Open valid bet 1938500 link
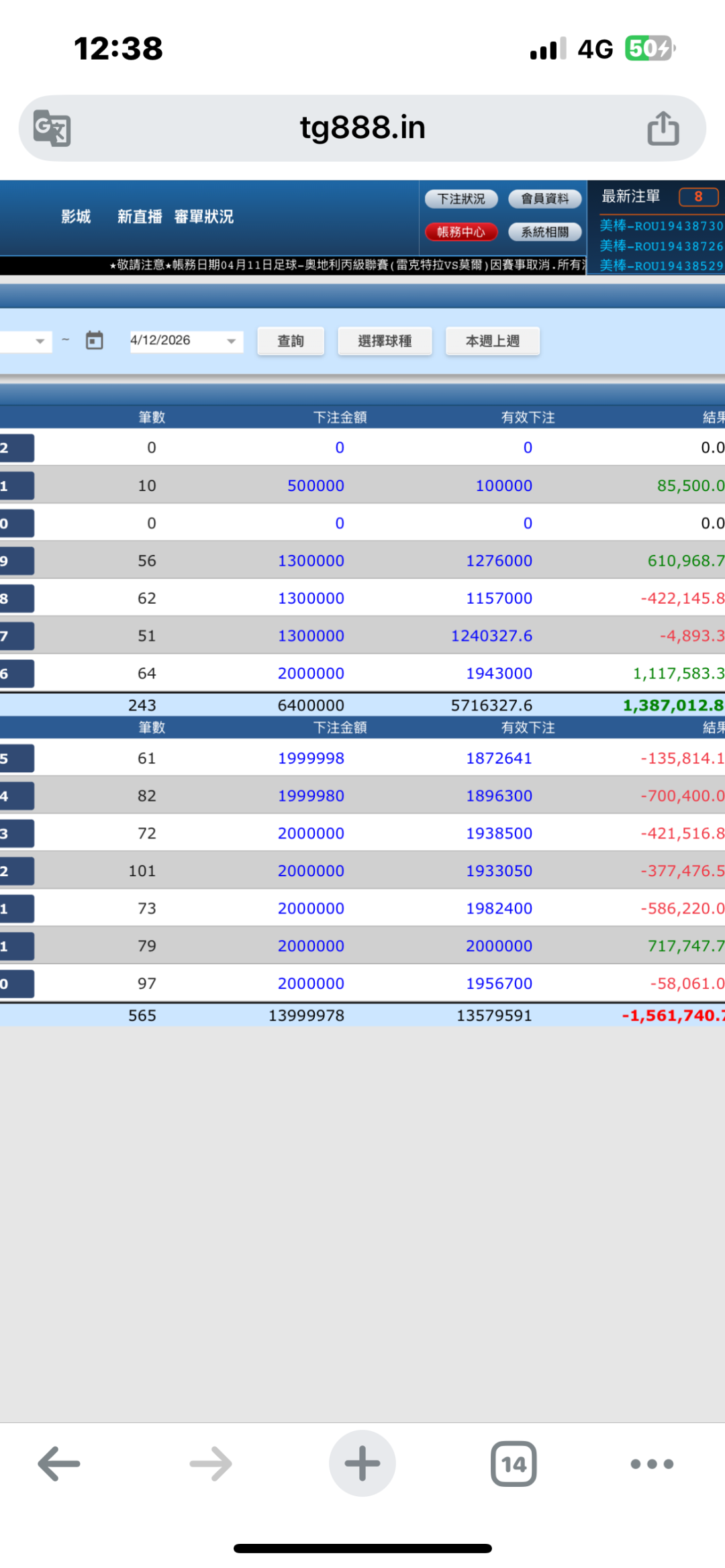 click(499, 833)
